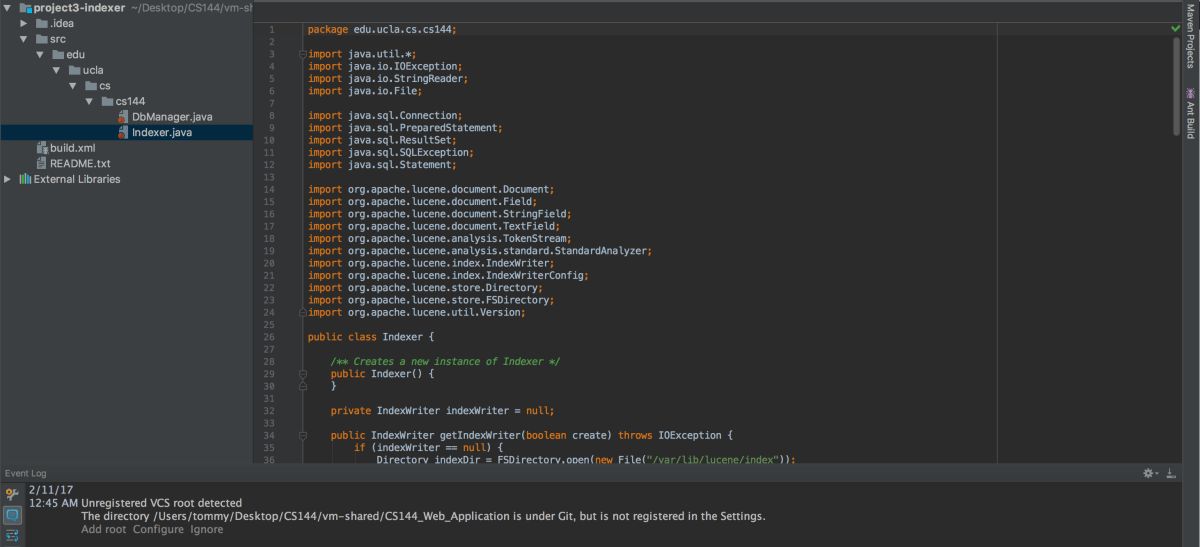Click the fold end marker on line 30
Image resolution: width=1200 pixels, height=547 pixels.
302,386
